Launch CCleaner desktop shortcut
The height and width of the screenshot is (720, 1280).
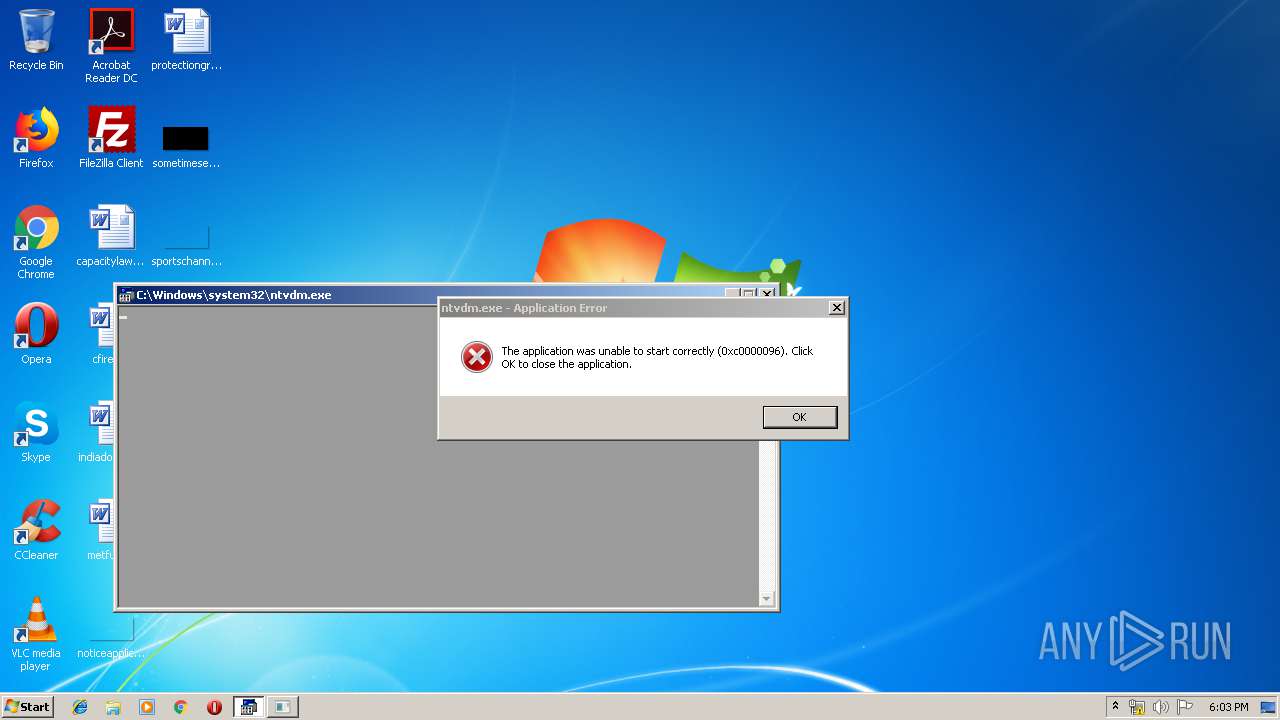[36, 530]
